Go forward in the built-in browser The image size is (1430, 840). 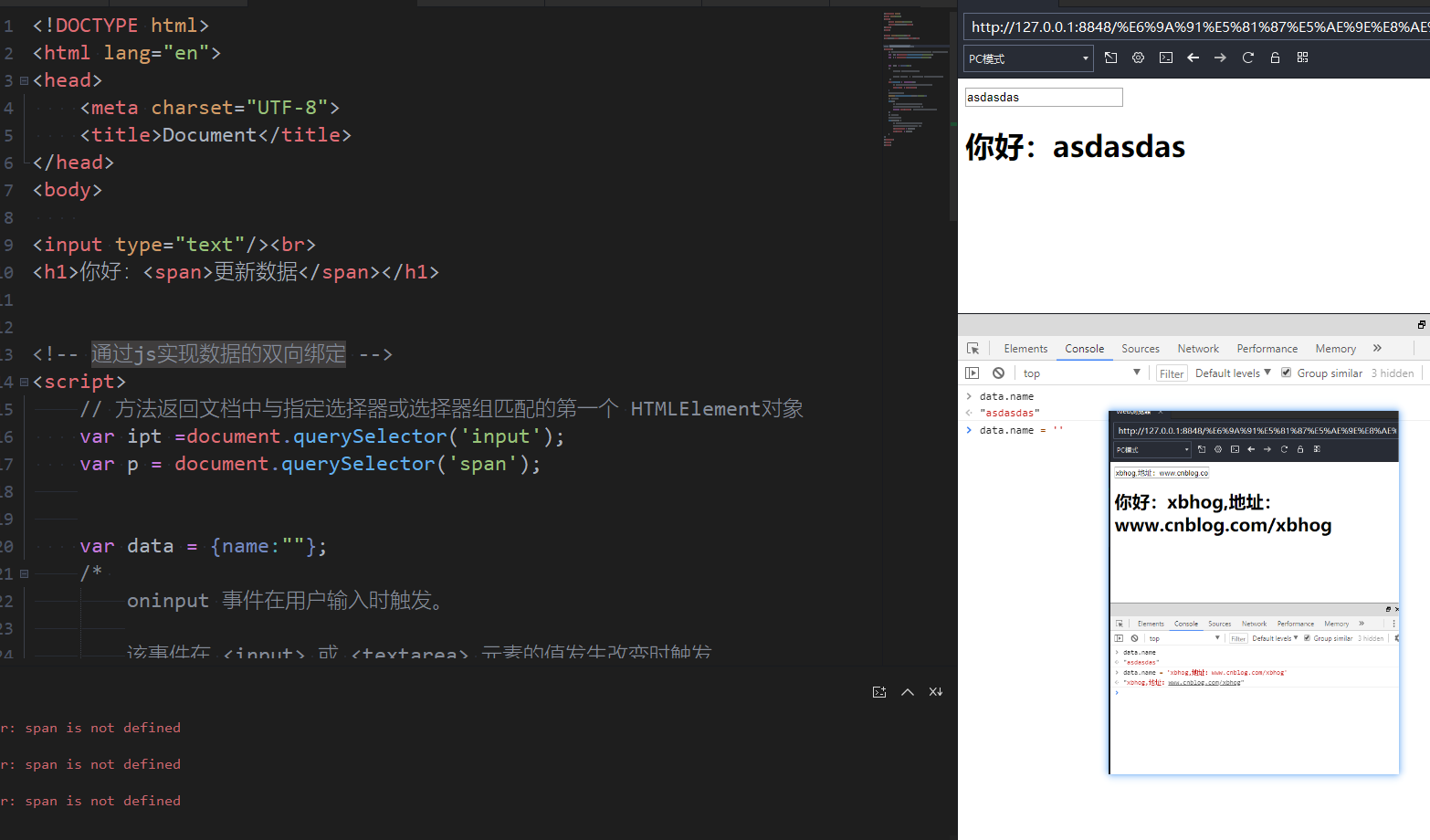1220,58
